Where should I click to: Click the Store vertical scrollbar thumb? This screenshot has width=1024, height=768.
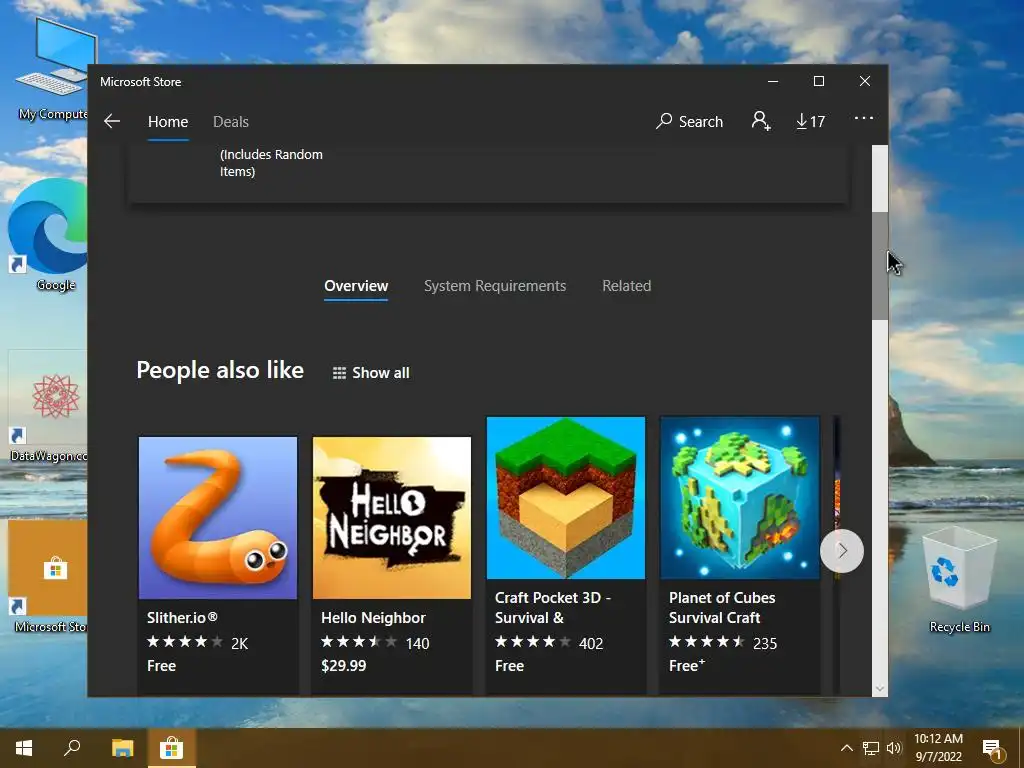tap(880, 266)
